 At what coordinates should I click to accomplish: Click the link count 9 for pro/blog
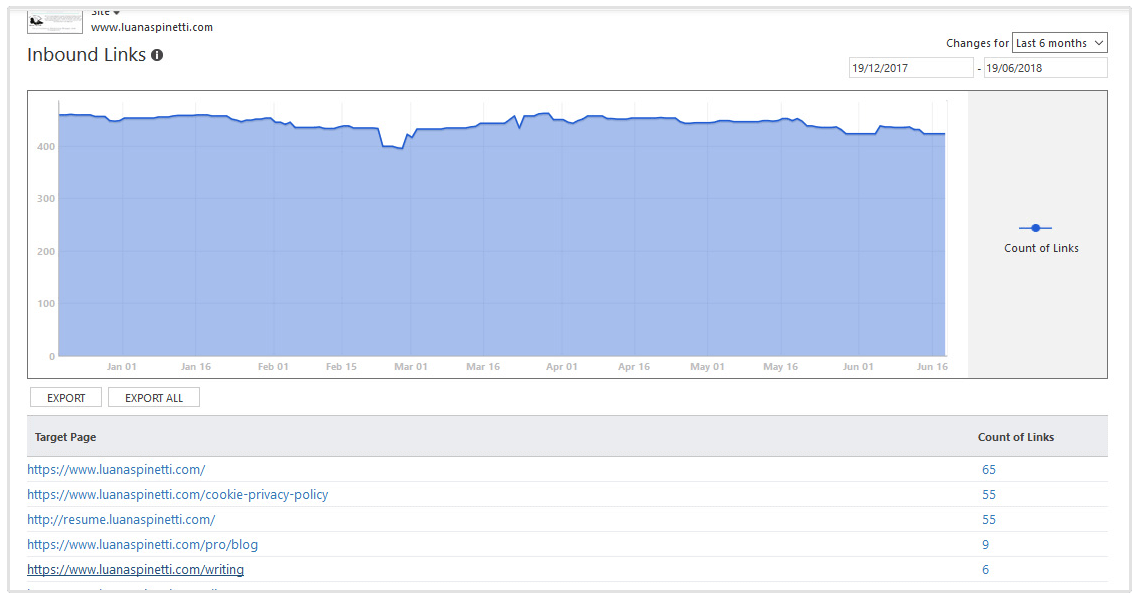click(985, 544)
